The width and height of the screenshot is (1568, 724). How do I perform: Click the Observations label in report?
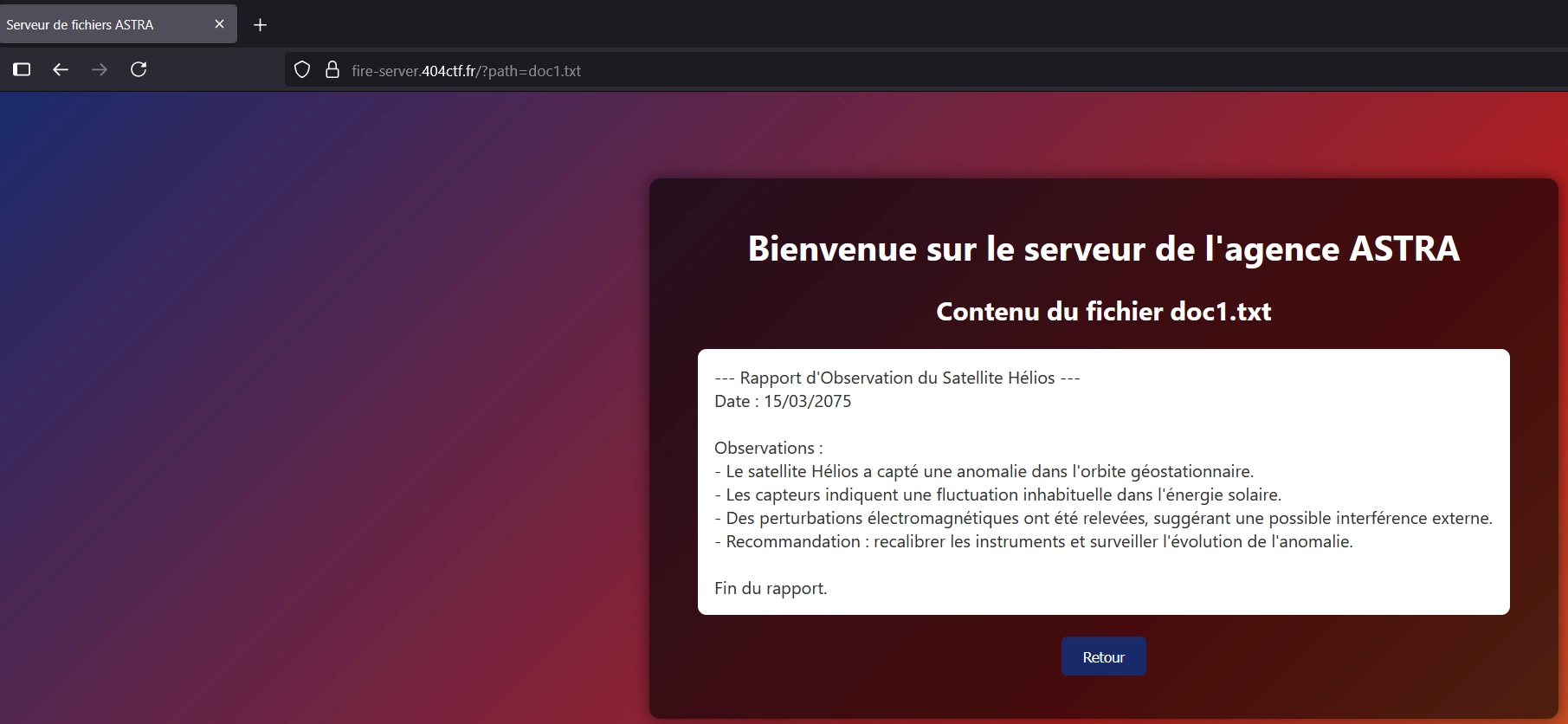point(768,448)
